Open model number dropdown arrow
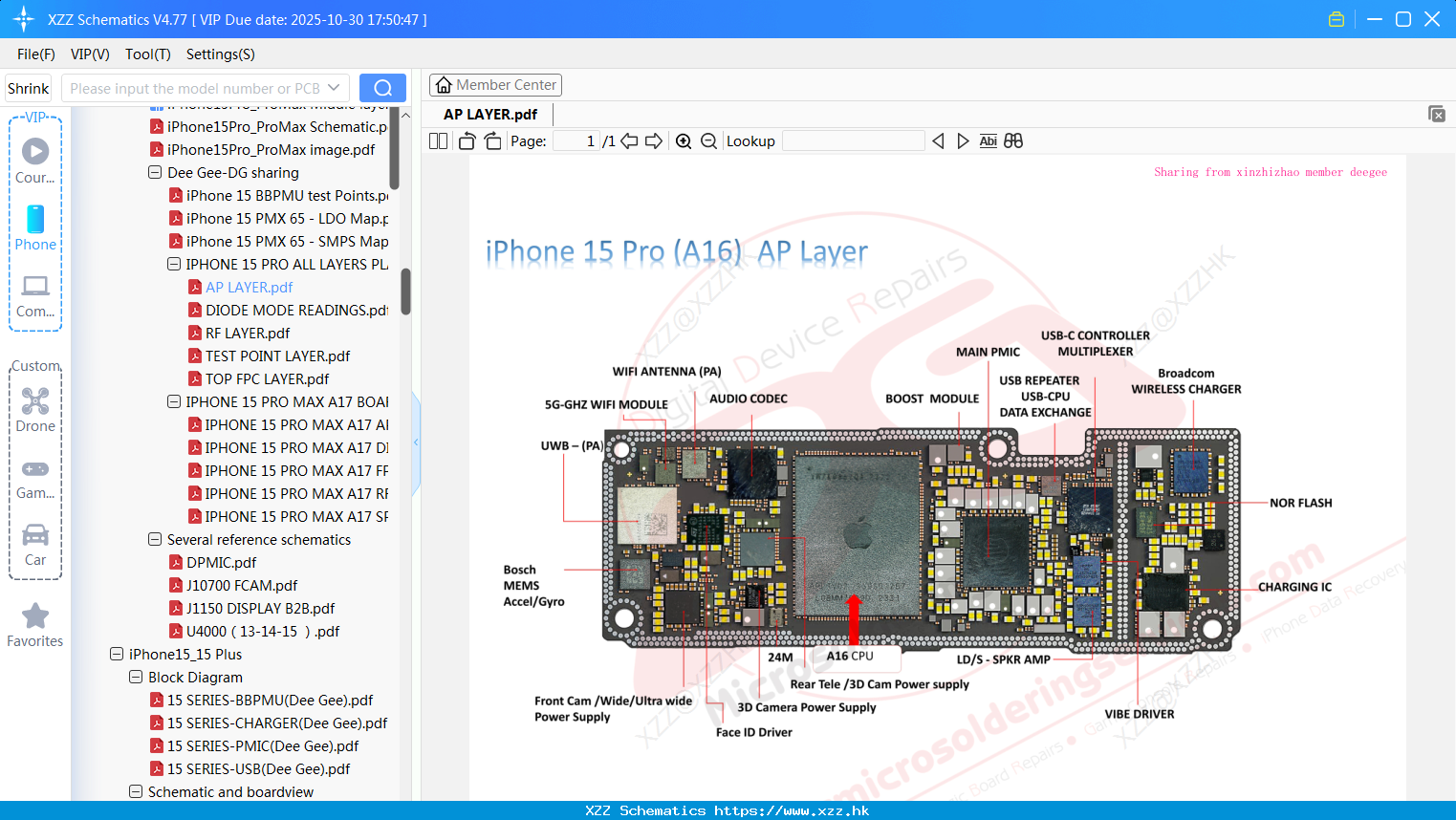Screen dimensions: 1456x820 pyautogui.click(x=334, y=88)
